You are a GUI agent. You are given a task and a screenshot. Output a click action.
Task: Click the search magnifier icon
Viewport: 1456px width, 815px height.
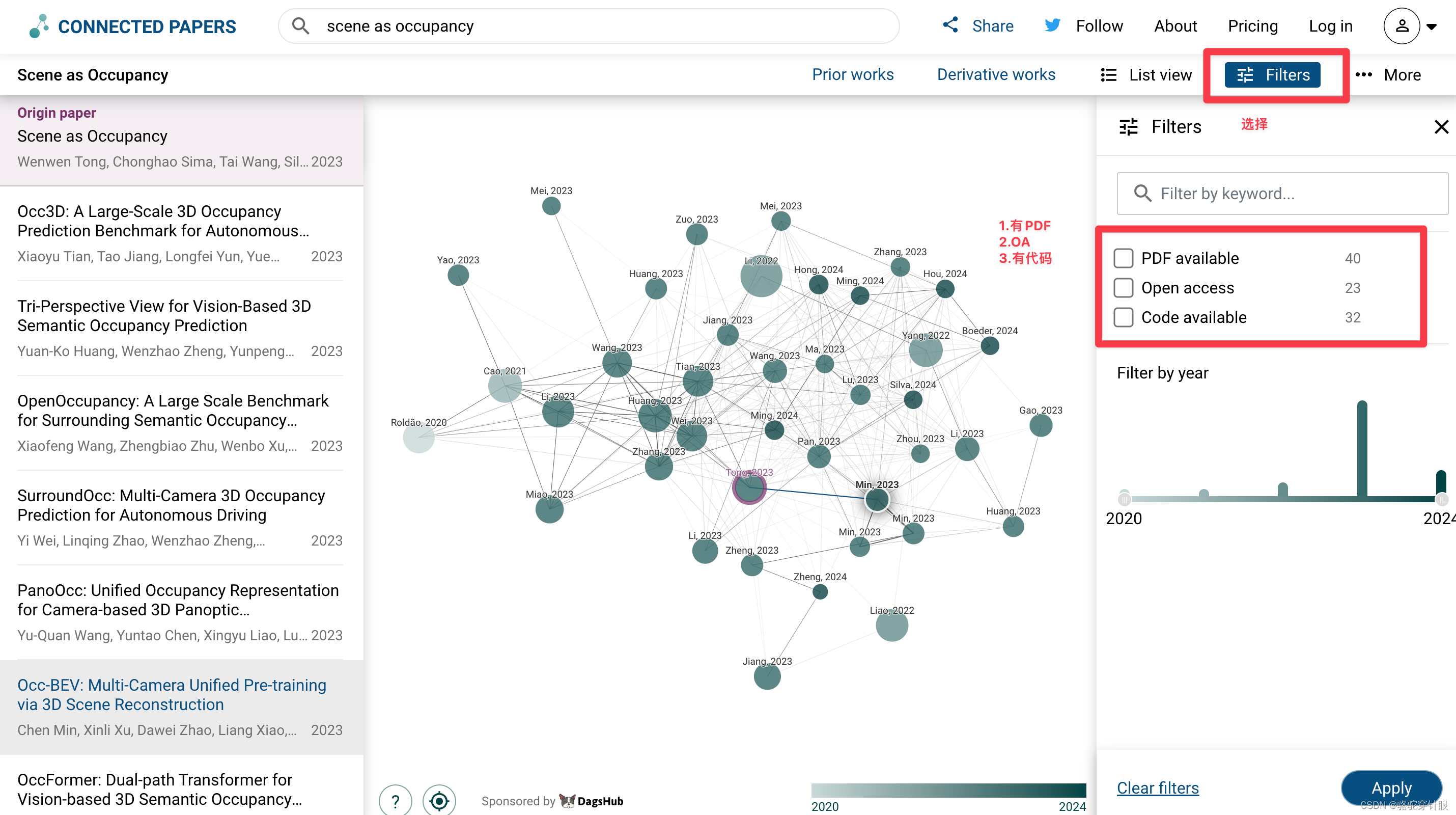[300, 26]
